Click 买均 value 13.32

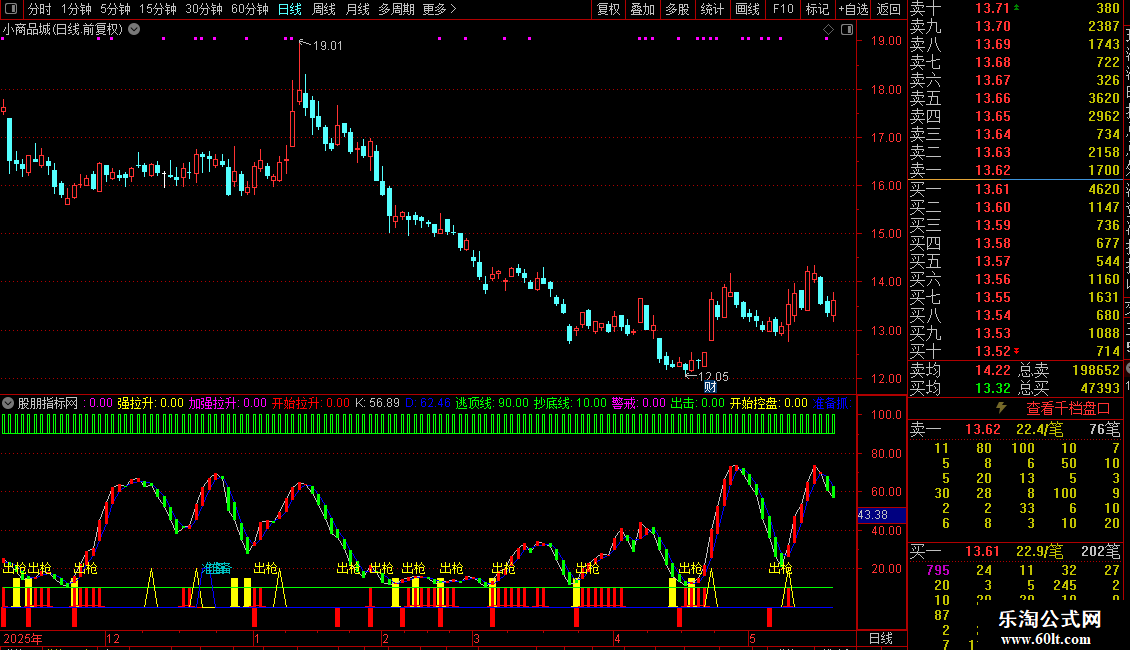point(992,388)
